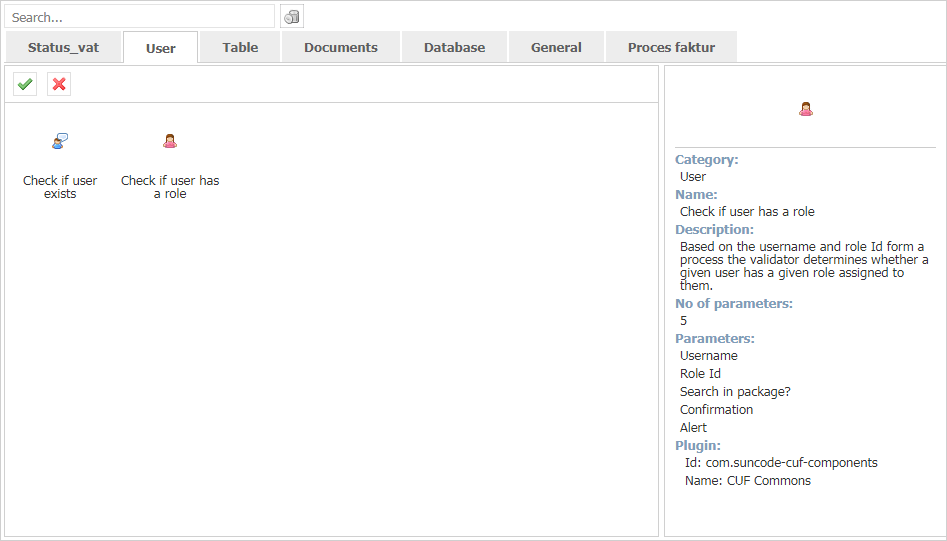Image resolution: width=947 pixels, height=541 pixels.
Task: Switch to the Status_vat tab
Action: click(63, 47)
